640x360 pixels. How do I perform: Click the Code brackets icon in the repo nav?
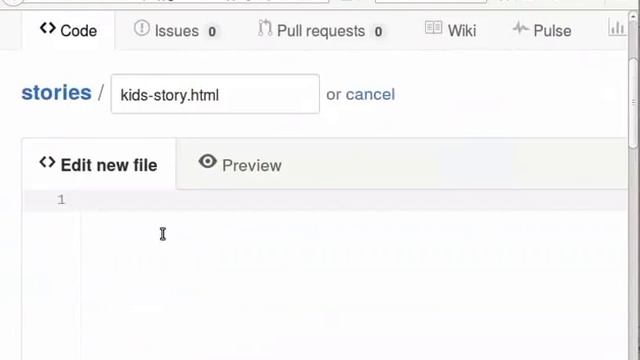click(48, 29)
